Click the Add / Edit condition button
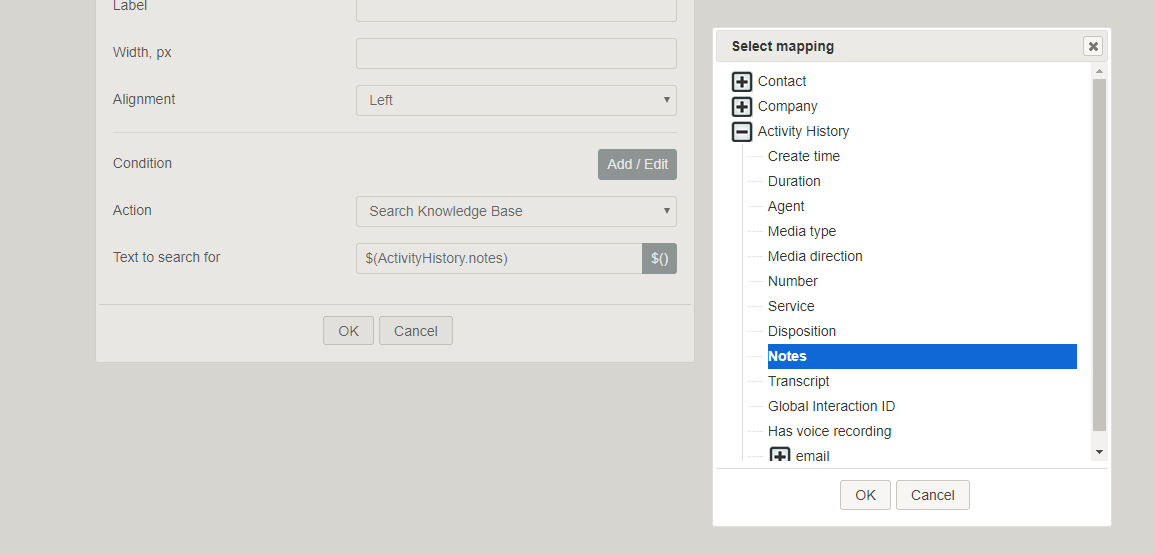This screenshot has width=1155, height=555. pos(637,164)
